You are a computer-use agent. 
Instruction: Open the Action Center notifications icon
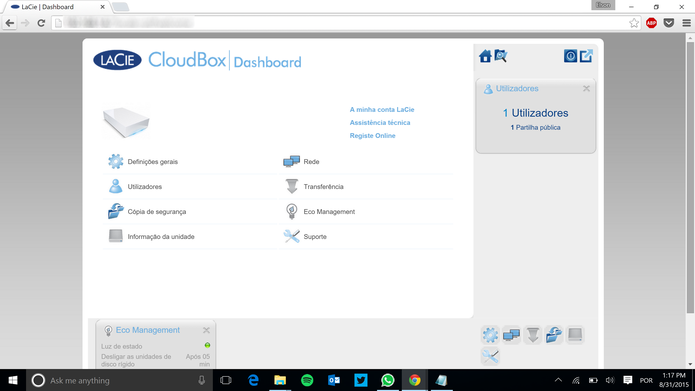[628, 380]
